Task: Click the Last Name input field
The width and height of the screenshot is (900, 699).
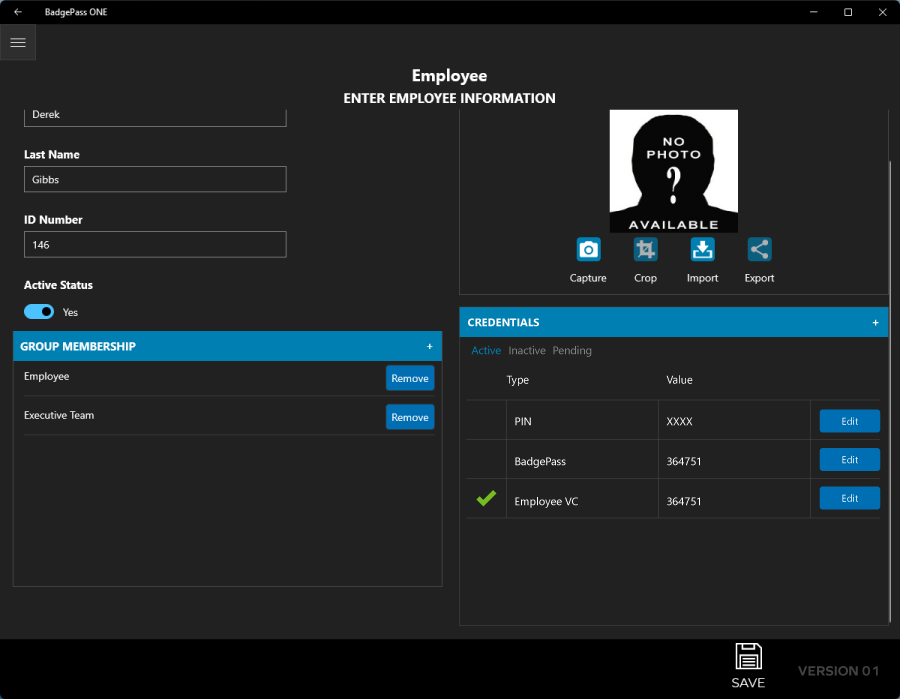Action: (155, 180)
